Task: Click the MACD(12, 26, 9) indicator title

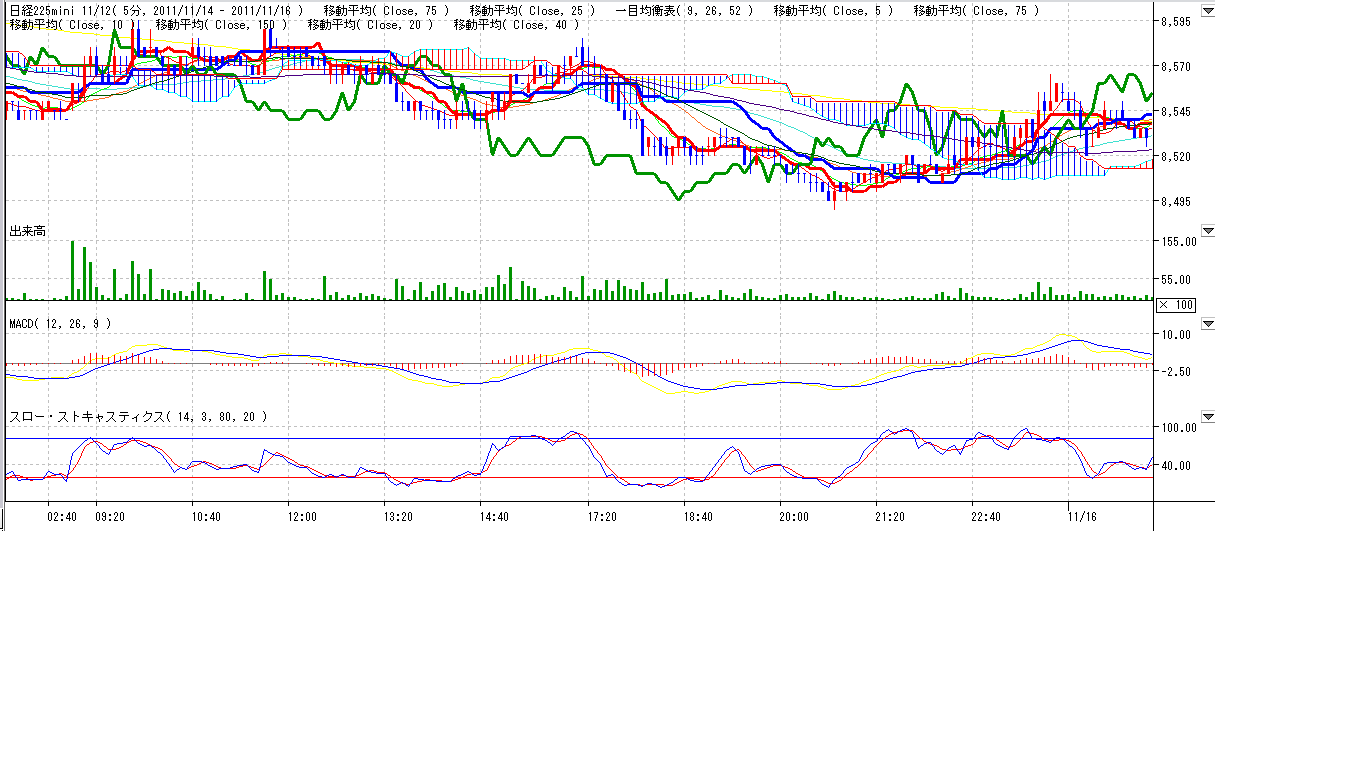Action: 59,324
